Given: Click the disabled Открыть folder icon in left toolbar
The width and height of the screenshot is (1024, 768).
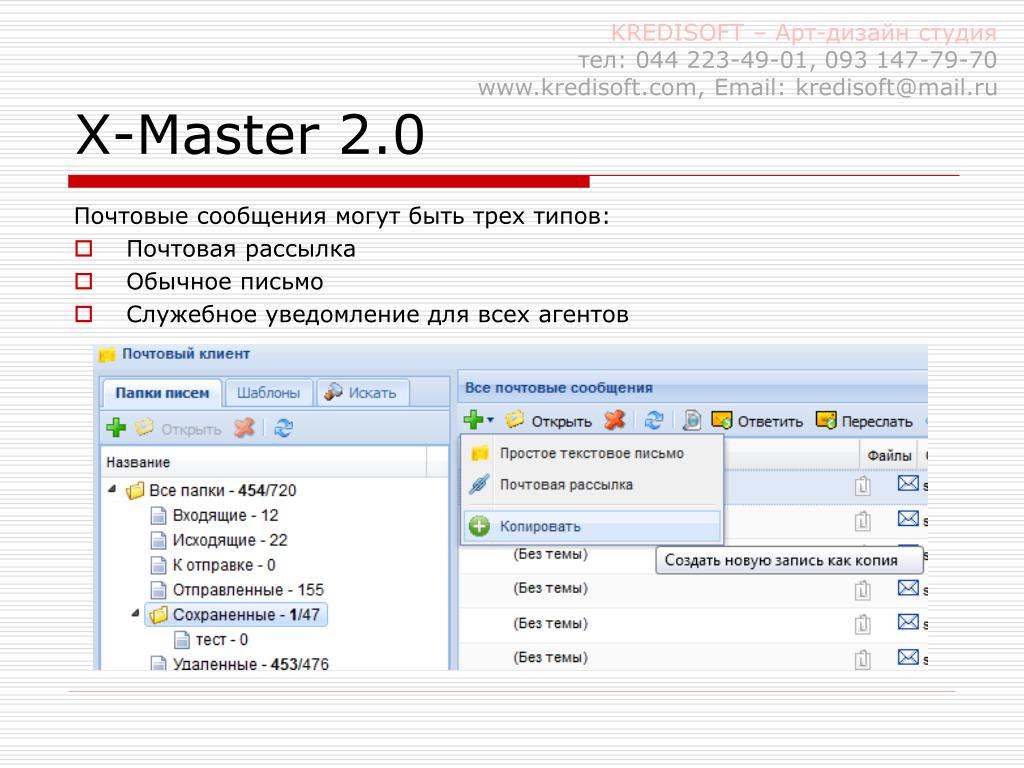Looking at the screenshot, I should coord(144,428).
